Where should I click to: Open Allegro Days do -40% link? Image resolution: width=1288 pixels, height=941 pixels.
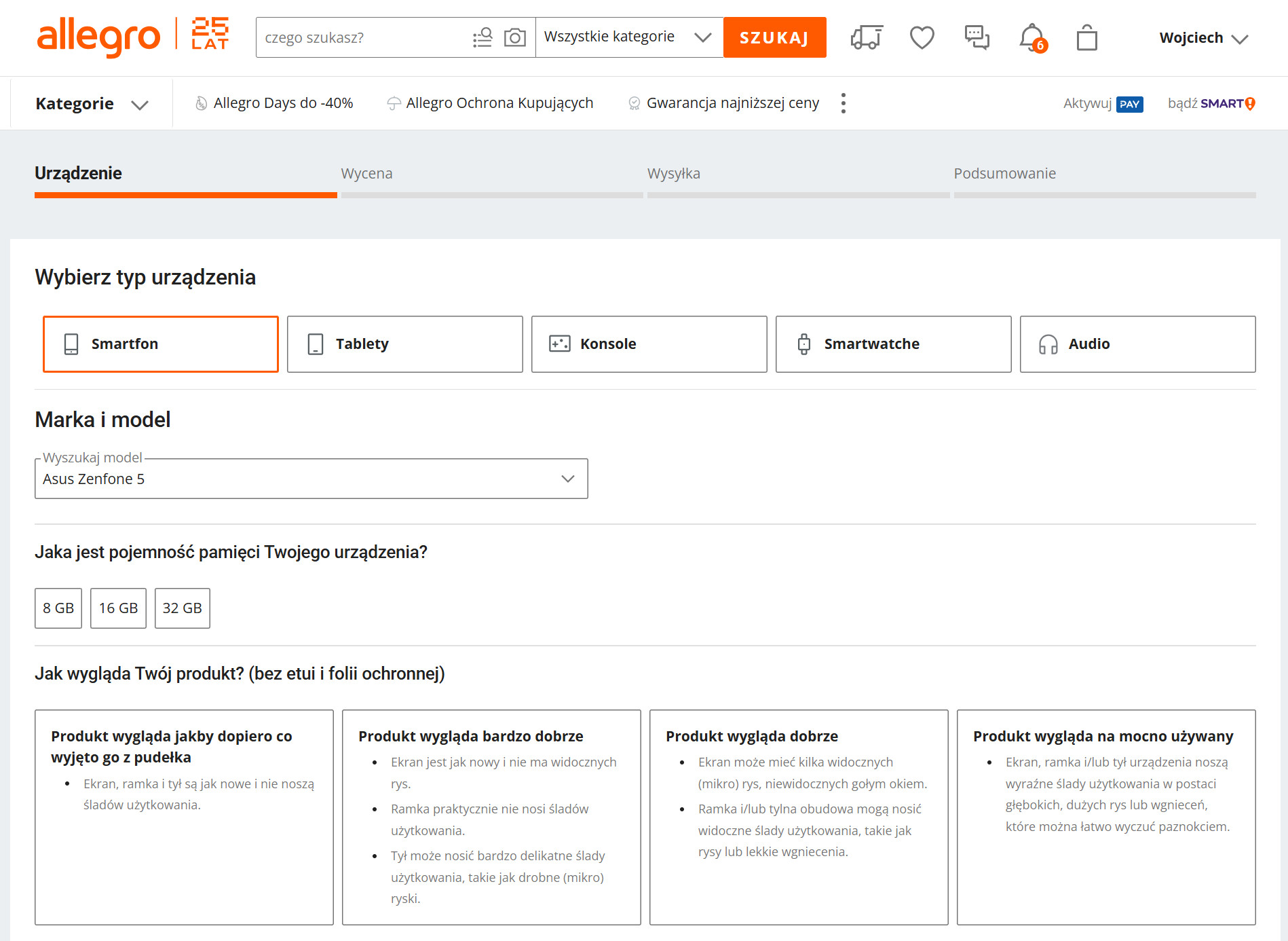[x=282, y=103]
